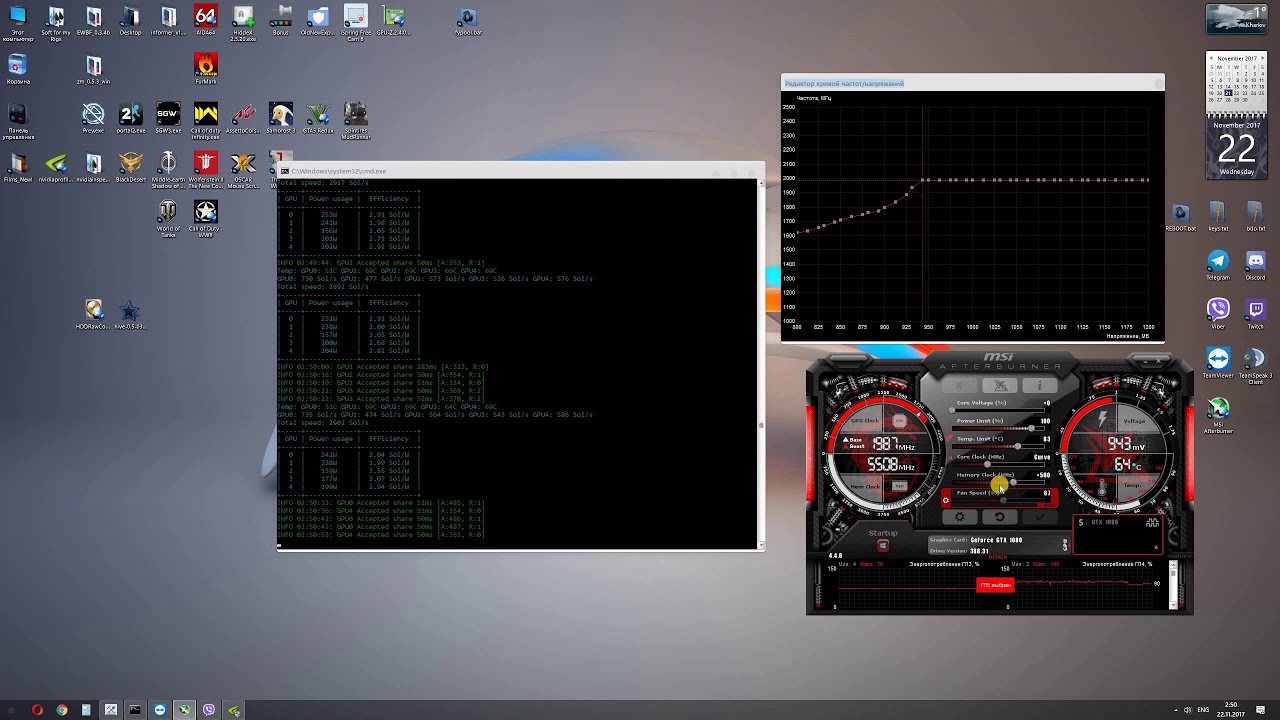Viewport: 1280px width, 720px height.
Task: Open the Viber desktop shortcut
Action: 1218,313
